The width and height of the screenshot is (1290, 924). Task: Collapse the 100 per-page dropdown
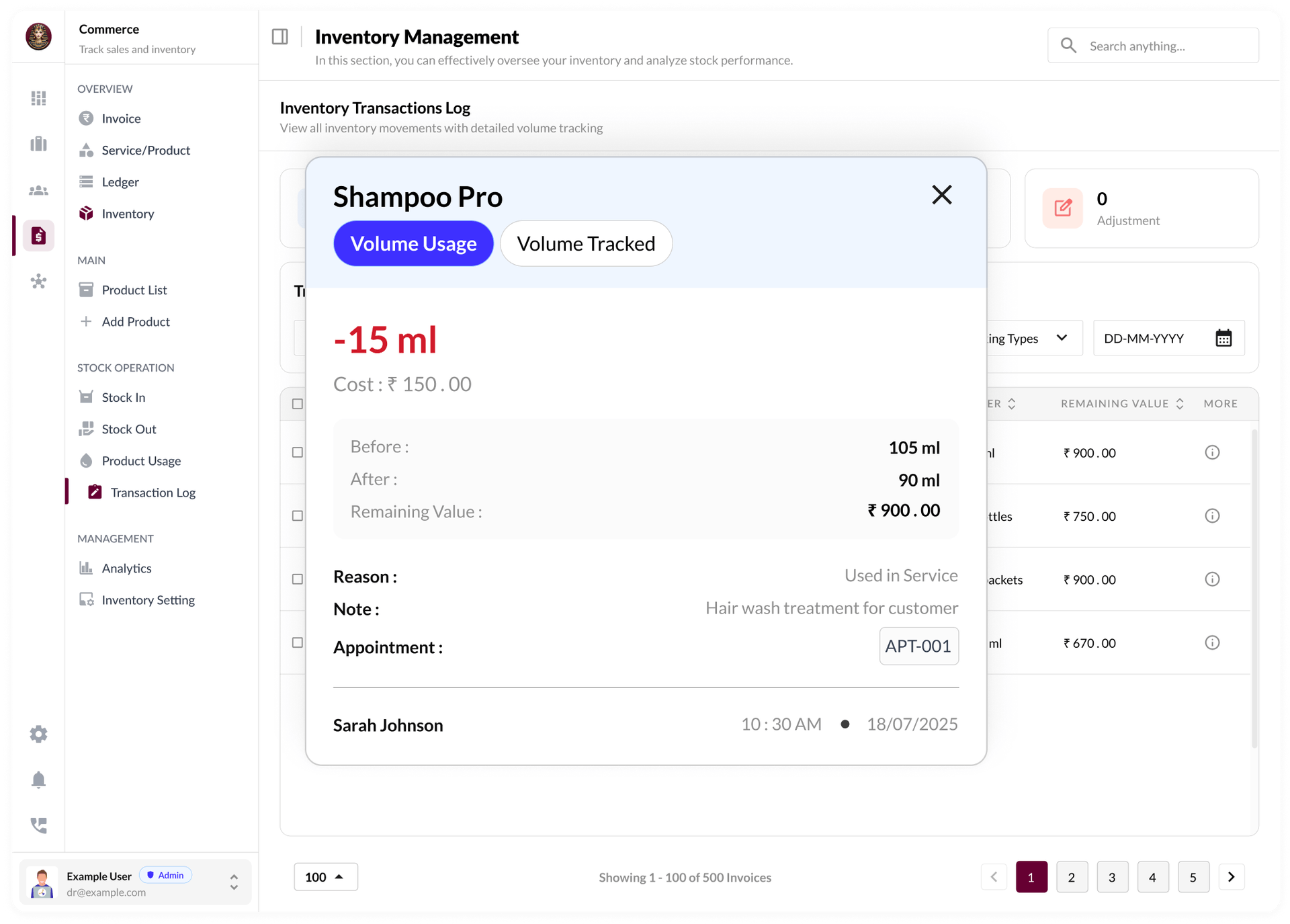coord(325,877)
